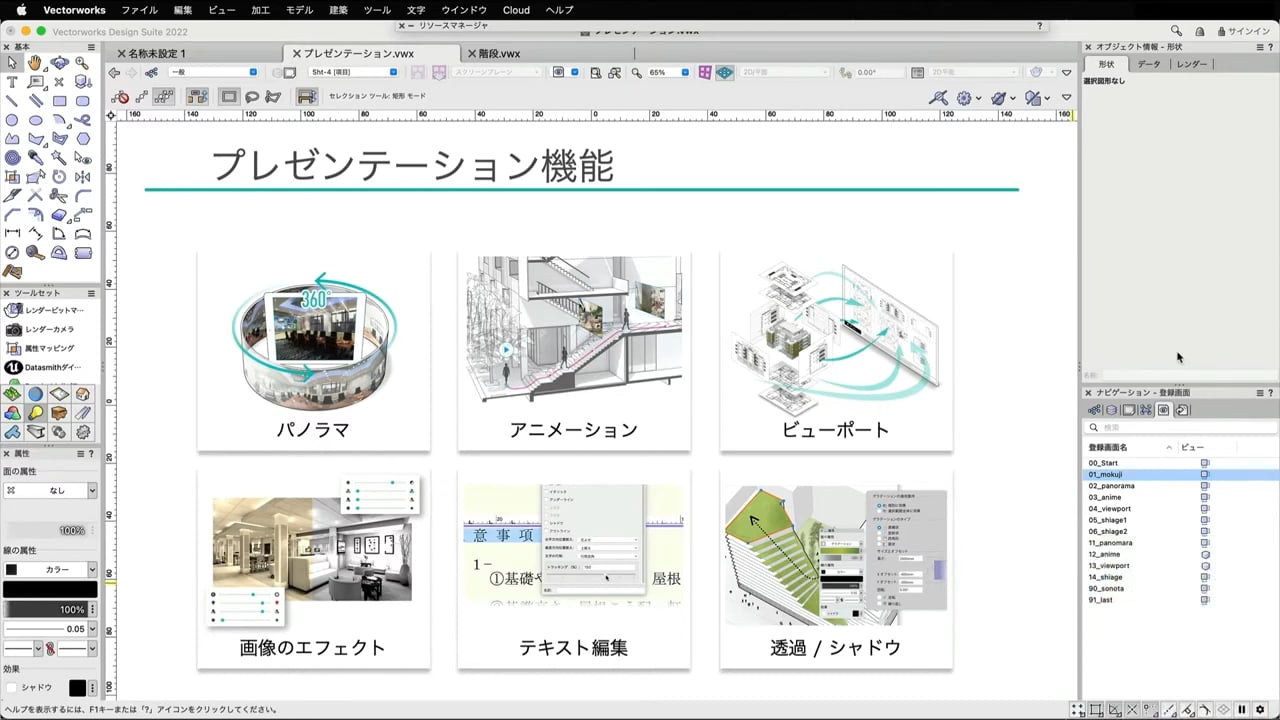1280x720 pixels.
Task: Expand the 65% zoom level dropdown
Action: pos(685,73)
